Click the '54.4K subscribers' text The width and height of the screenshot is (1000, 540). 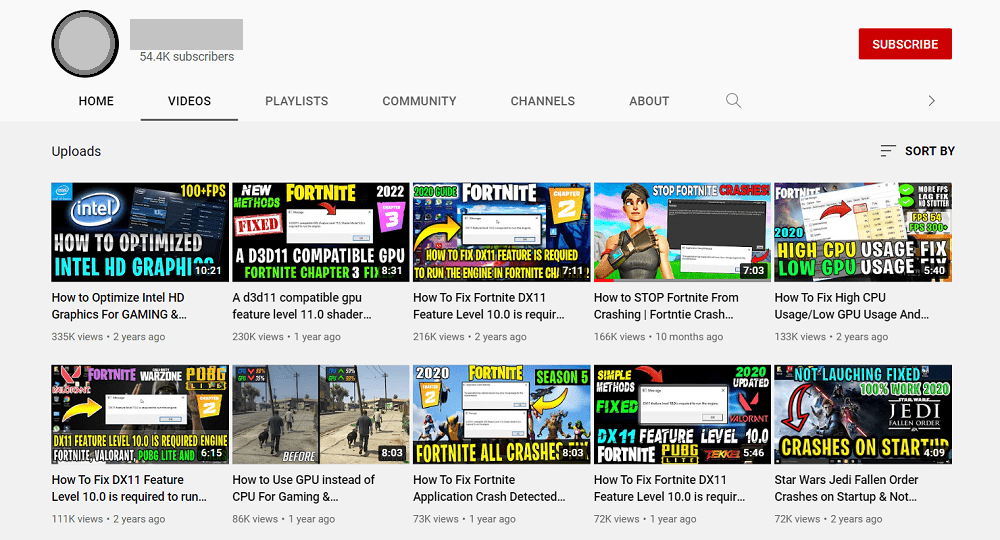pyautogui.click(x=187, y=57)
